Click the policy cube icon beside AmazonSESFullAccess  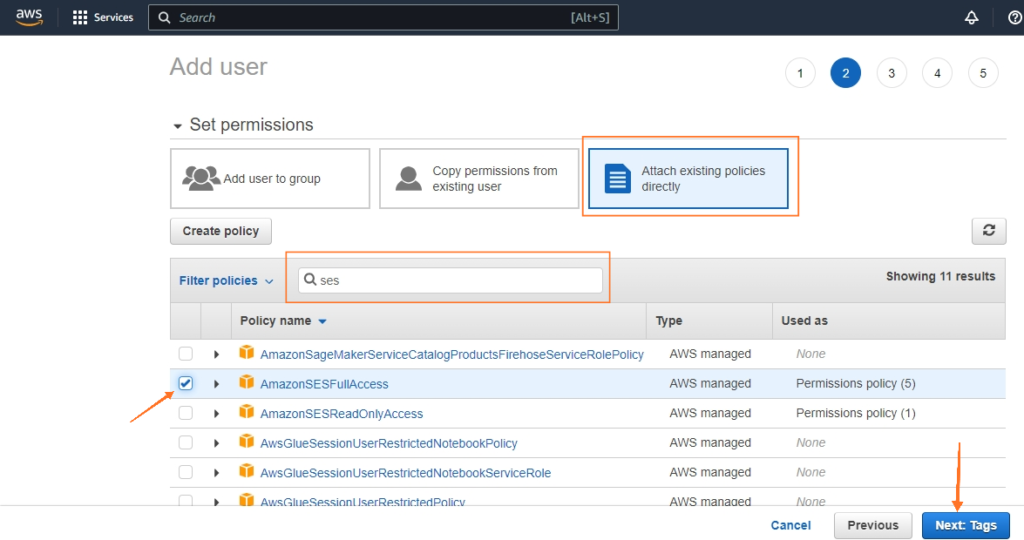coord(246,382)
